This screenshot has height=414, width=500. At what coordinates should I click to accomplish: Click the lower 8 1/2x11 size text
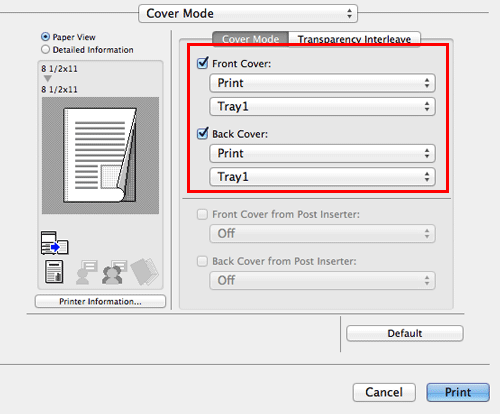click(x=59, y=90)
